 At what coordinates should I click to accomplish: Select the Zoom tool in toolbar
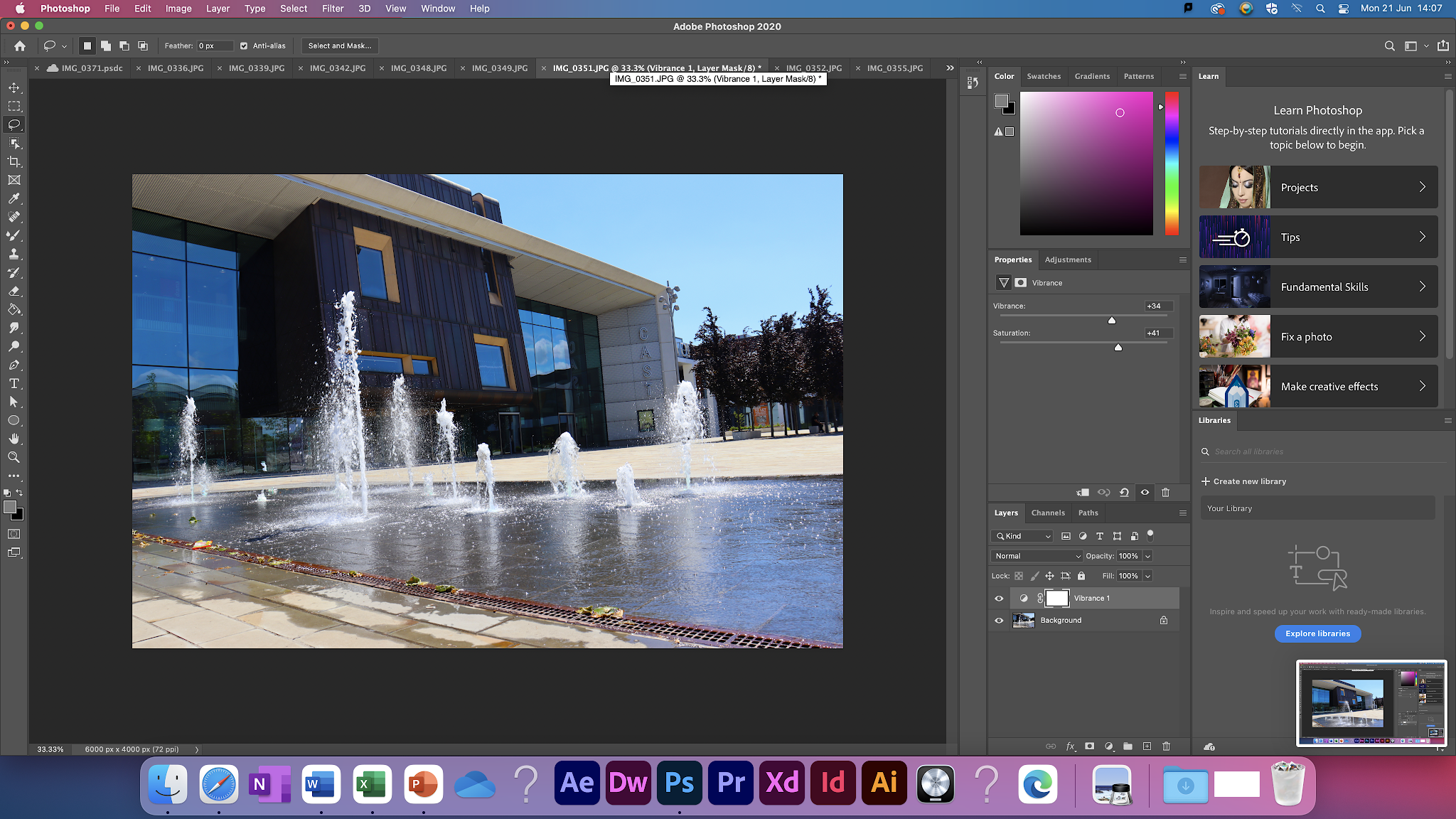pyautogui.click(x=14, y=457)
